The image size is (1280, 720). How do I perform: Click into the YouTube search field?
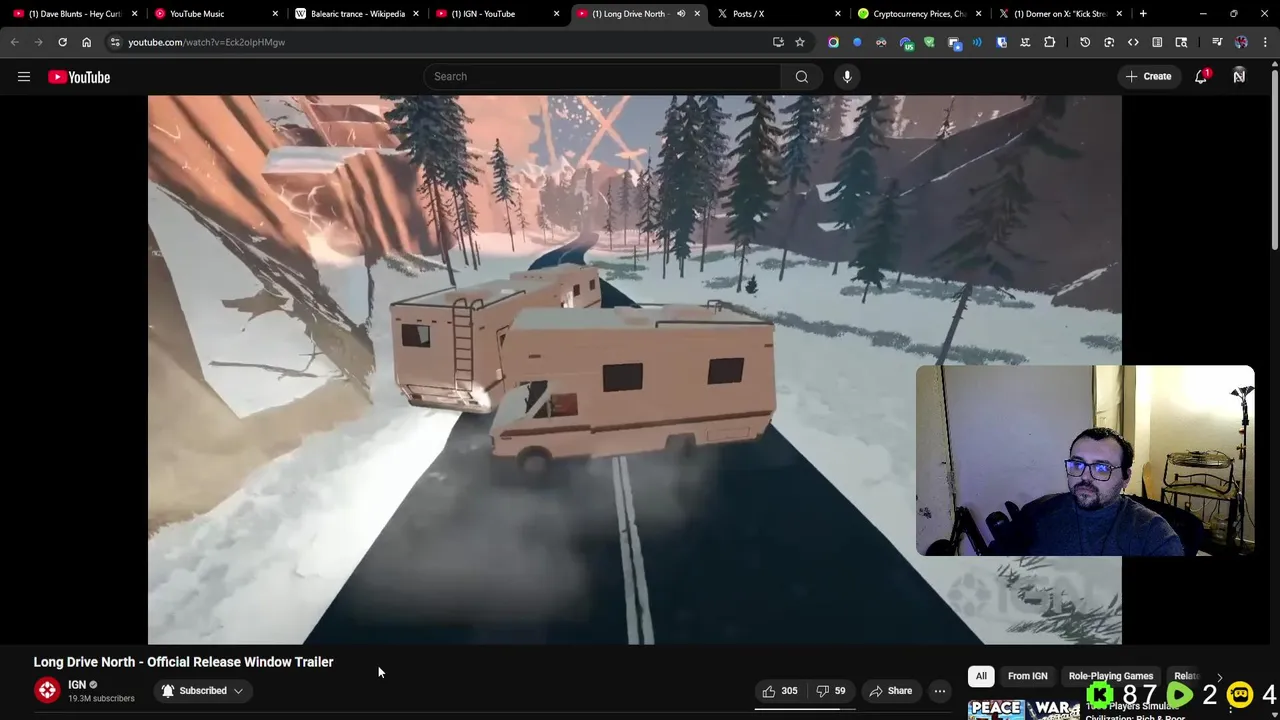point(602,77)
